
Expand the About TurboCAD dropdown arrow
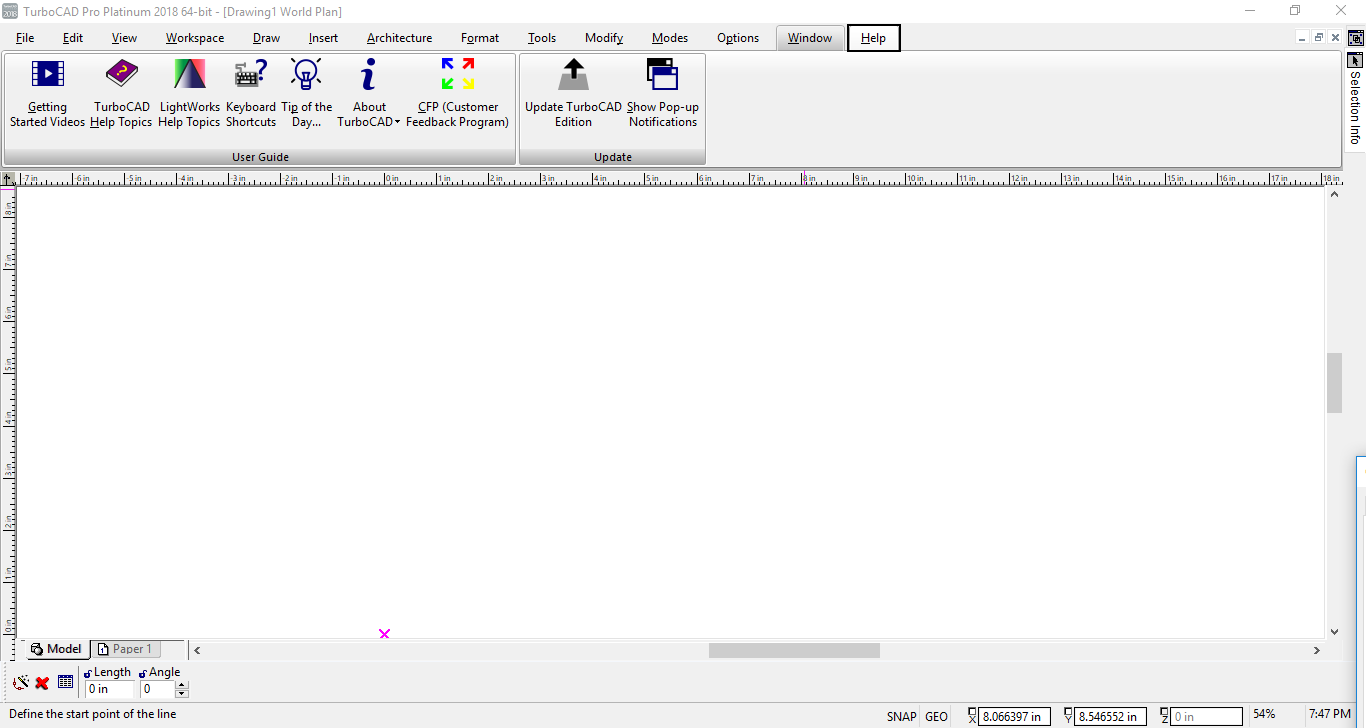(397, 122)
